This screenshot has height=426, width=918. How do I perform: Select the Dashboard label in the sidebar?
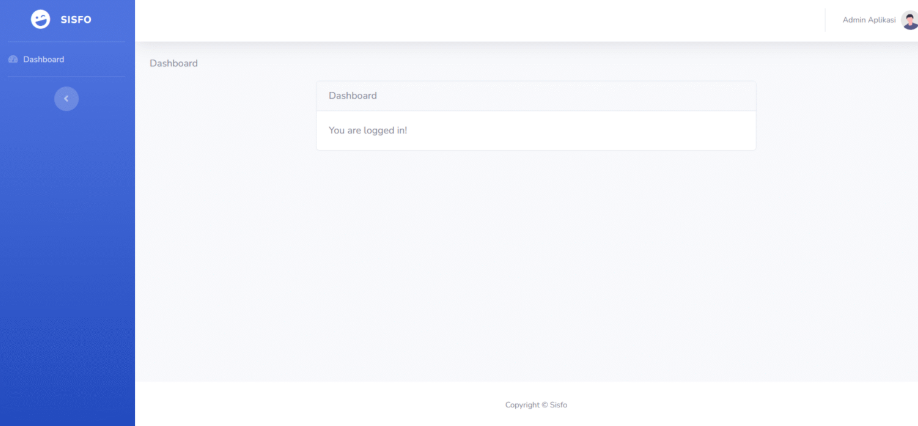44,59
